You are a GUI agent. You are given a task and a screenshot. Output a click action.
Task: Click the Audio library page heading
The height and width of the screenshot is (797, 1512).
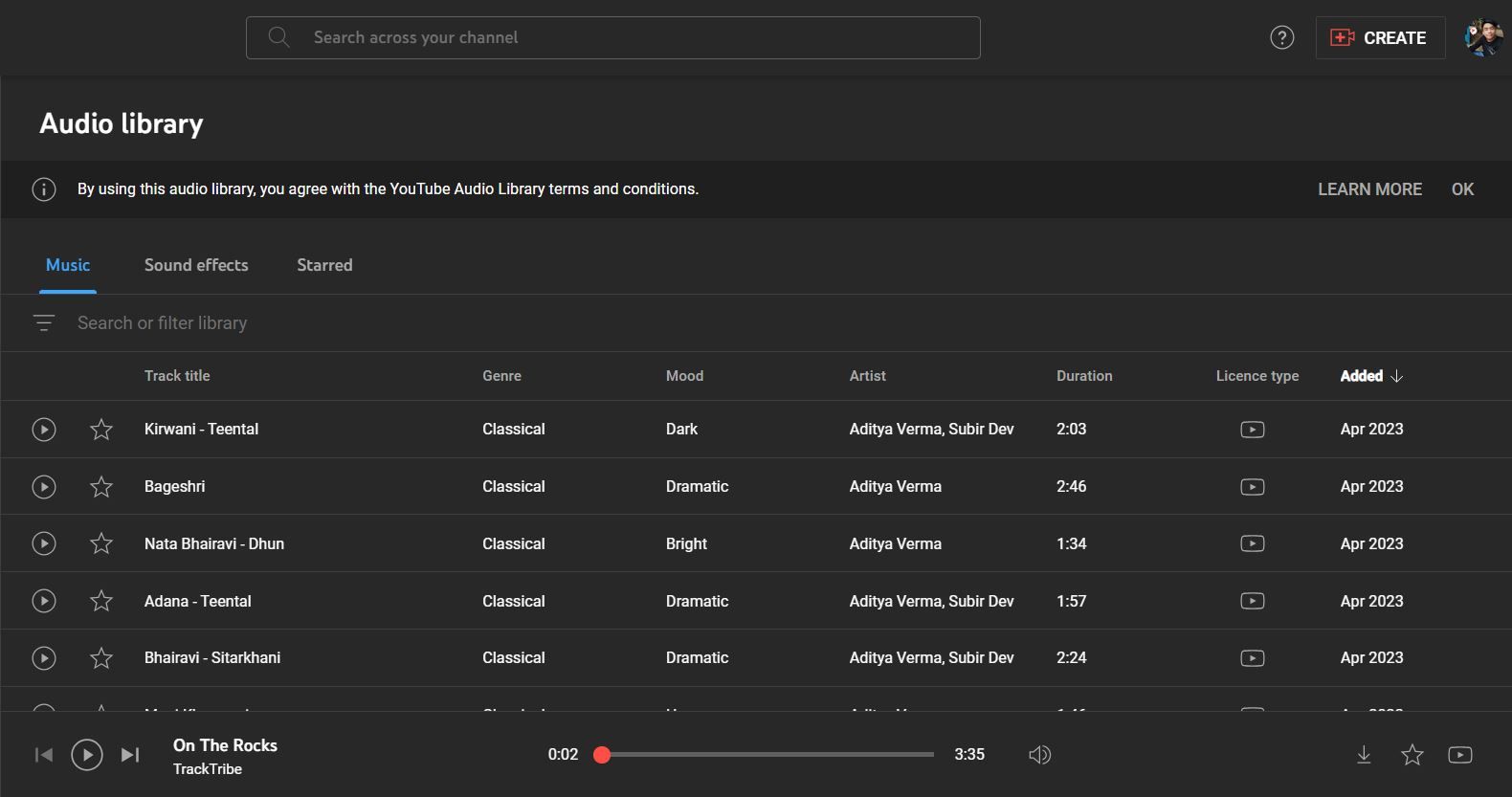[122, 124]
